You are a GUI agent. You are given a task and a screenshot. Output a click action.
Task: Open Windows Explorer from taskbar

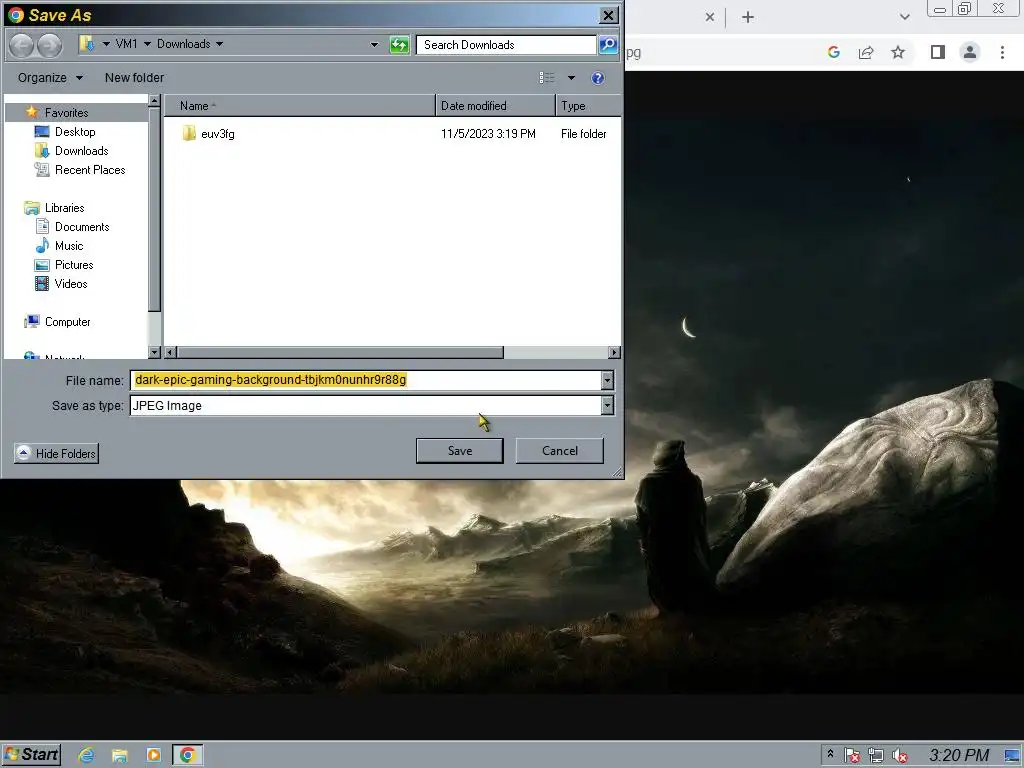pyautogui.click(x=120, y=755)
